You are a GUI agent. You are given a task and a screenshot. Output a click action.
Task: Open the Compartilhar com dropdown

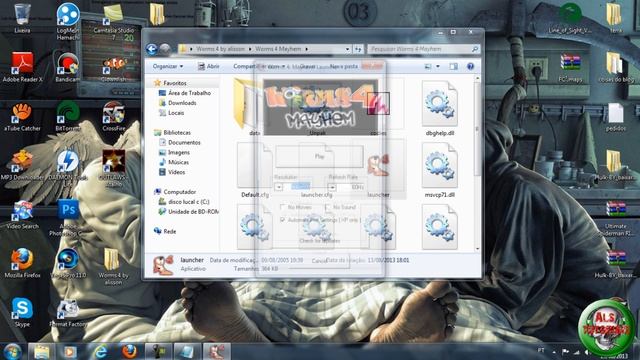pos(258,66)
